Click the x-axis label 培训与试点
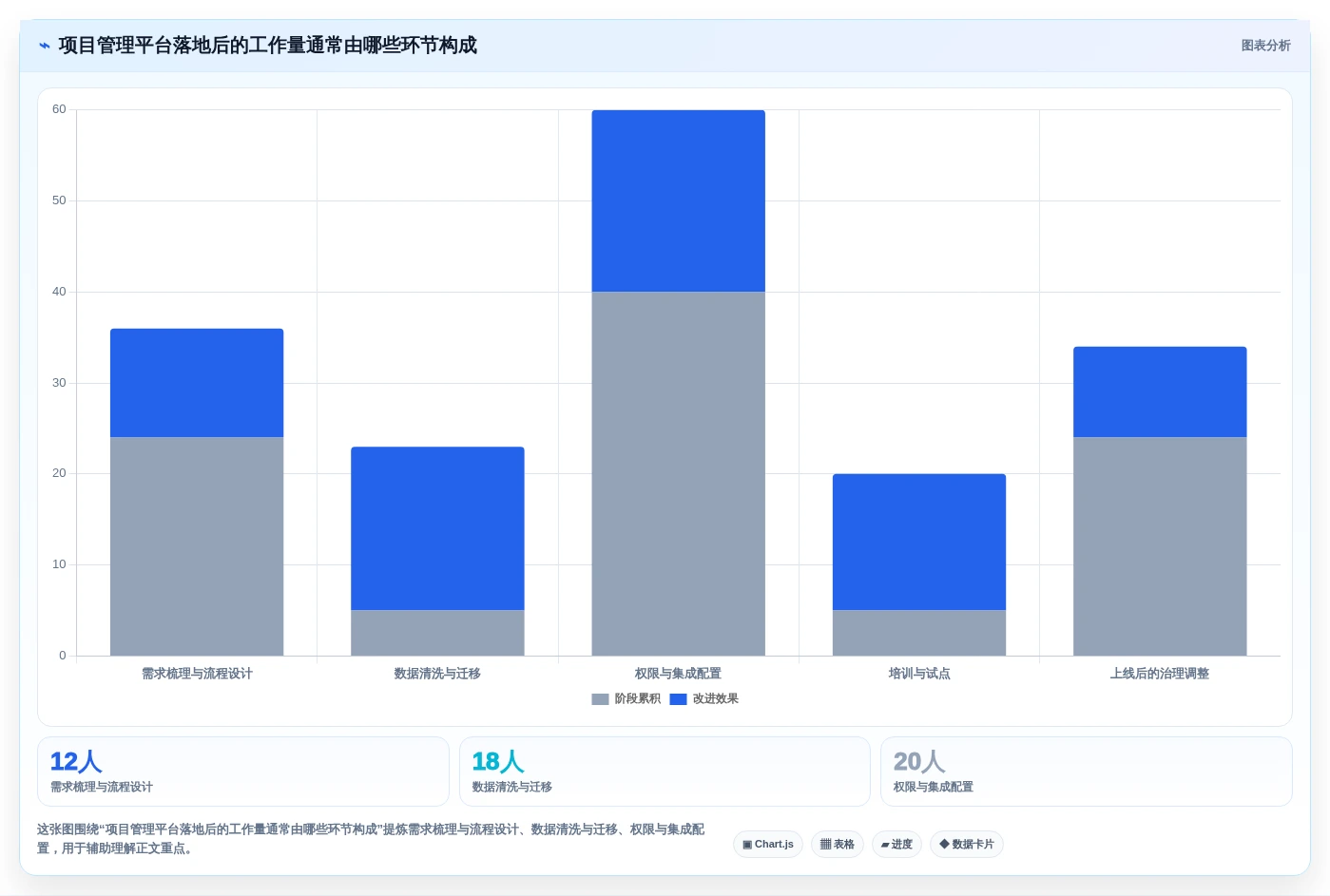Viewport: 1330px width, 896px height. coord(919,674)
